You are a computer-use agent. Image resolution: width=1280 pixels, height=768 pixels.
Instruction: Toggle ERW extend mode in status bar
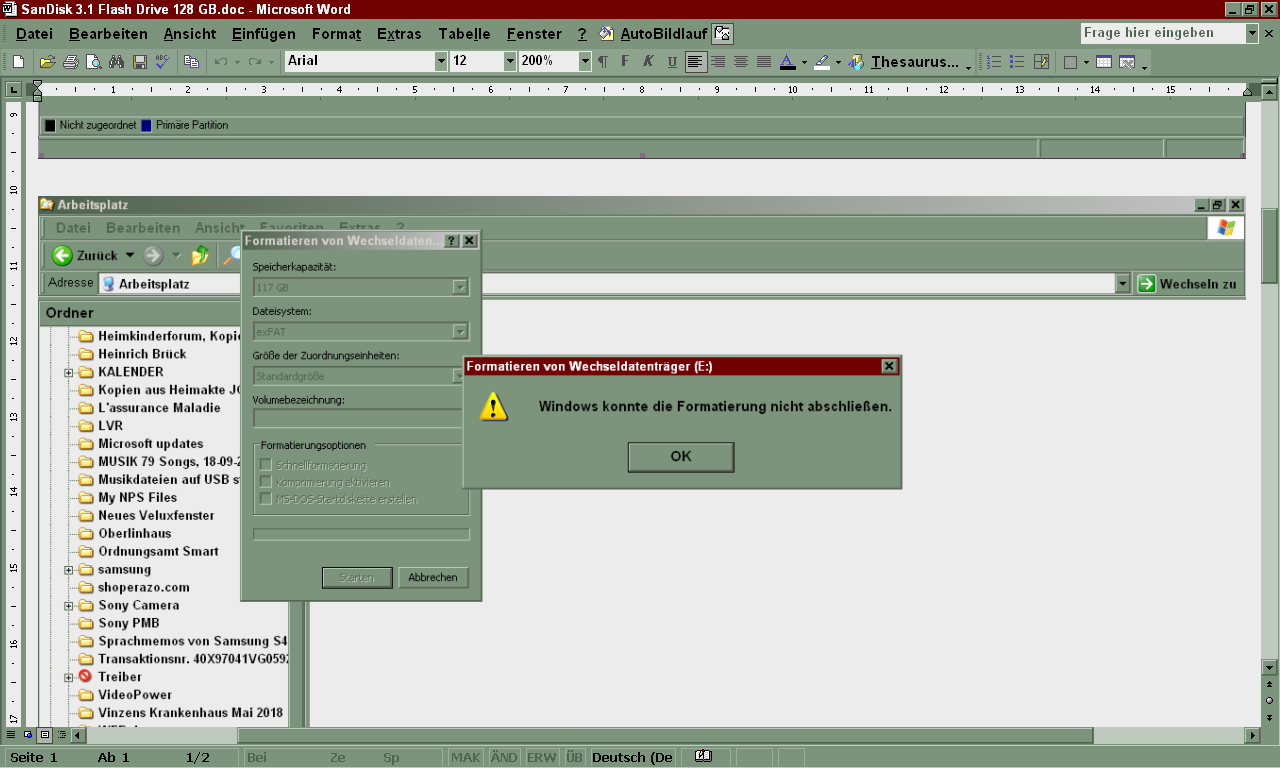pyautogui.click(x=542, y=757)
